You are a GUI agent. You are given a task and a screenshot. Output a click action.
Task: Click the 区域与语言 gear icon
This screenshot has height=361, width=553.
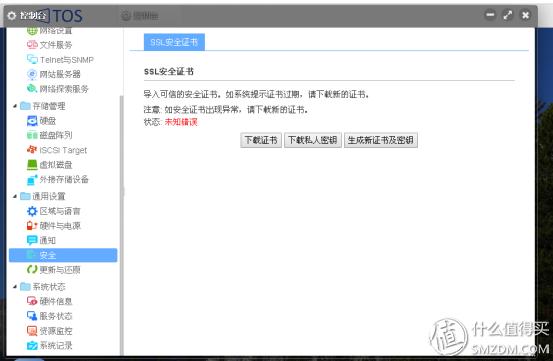tap(32, 211)
